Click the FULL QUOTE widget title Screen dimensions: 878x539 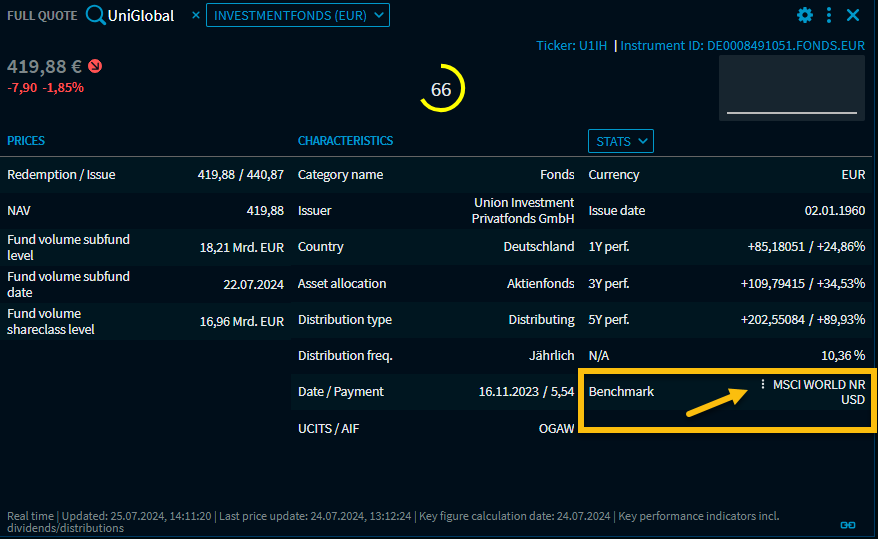pos(41,15)
